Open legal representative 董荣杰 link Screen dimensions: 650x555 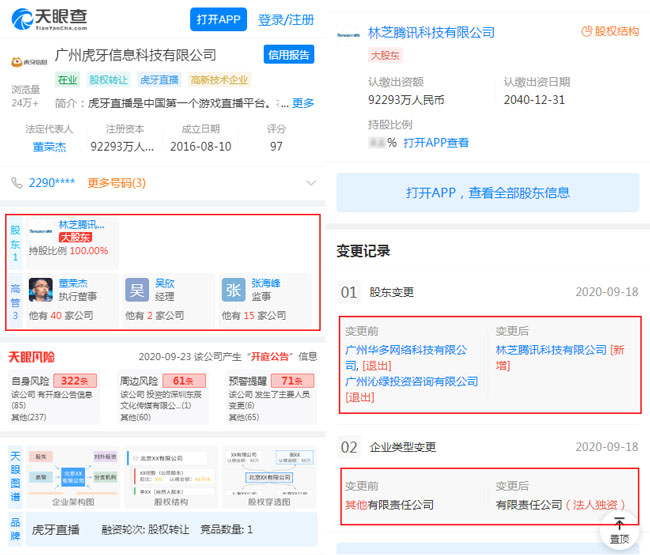pyautogui.click(x=49, y=147)
